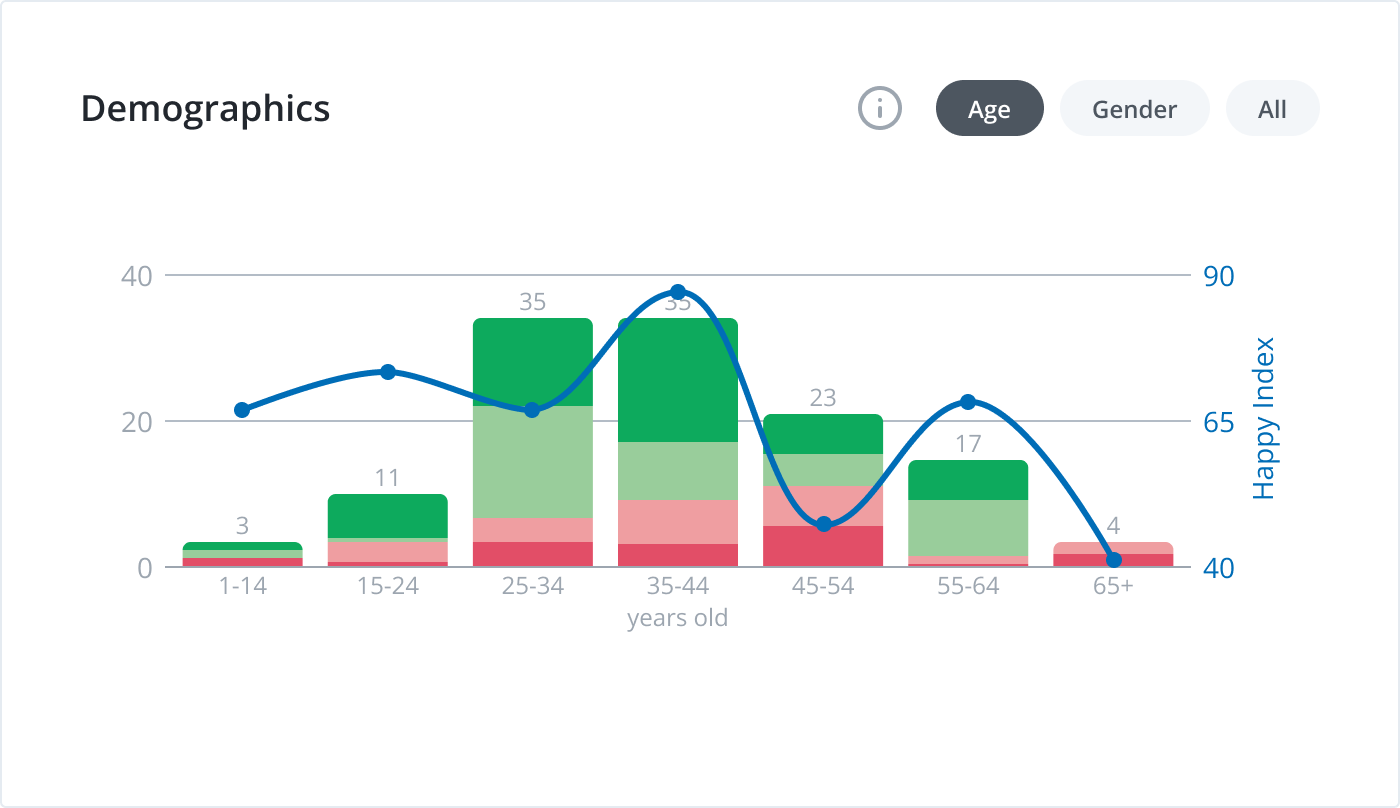Click the years old axis label
Viewport: 1400px width, 808px height.
[677, 617]
